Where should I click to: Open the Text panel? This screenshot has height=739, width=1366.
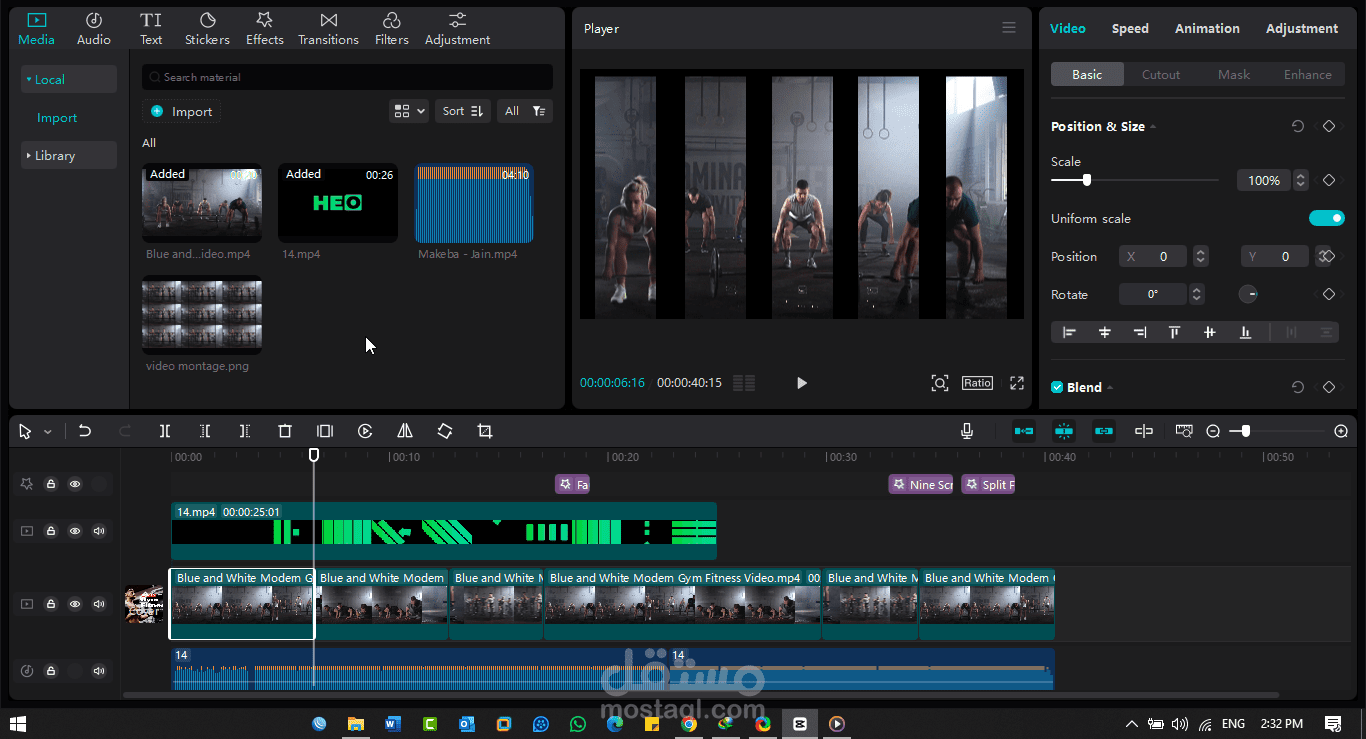(151, 29)
